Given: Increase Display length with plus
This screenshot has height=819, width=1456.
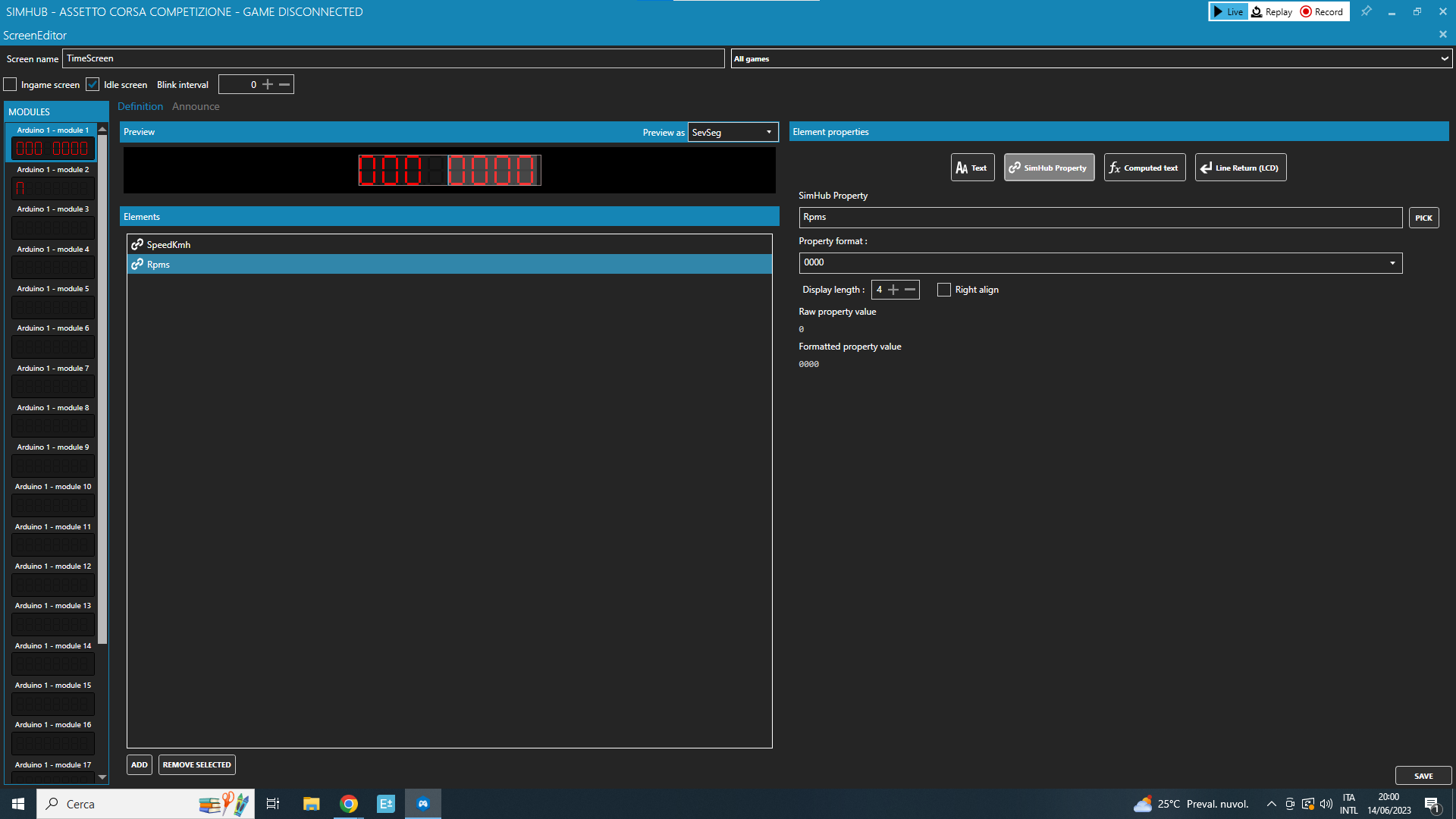Looking at the screenshot, I should [893, 290].
